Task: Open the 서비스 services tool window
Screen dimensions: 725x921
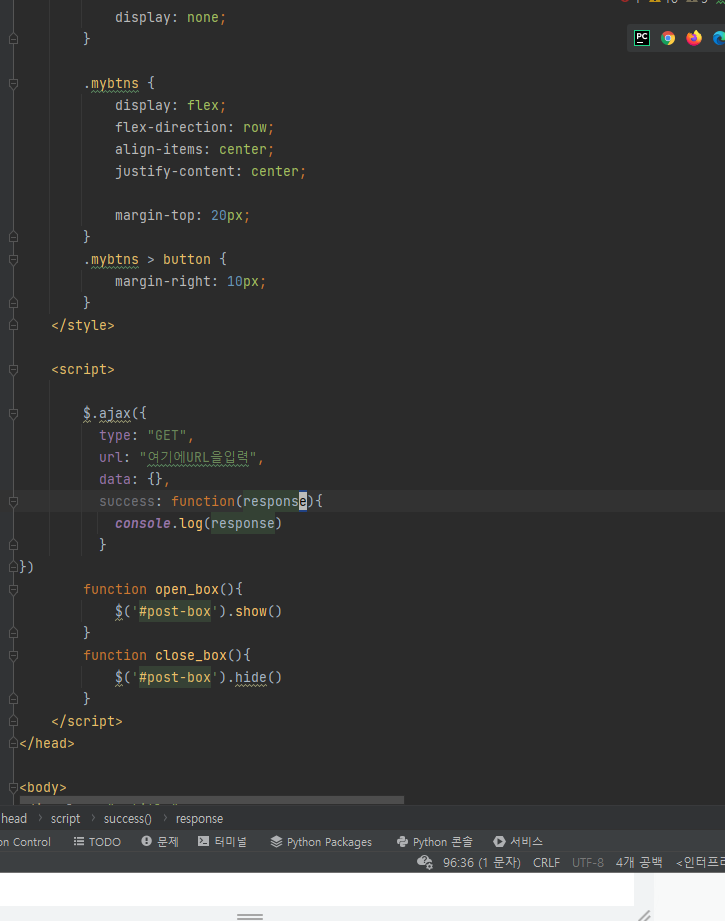Action: tap(518, 842)
